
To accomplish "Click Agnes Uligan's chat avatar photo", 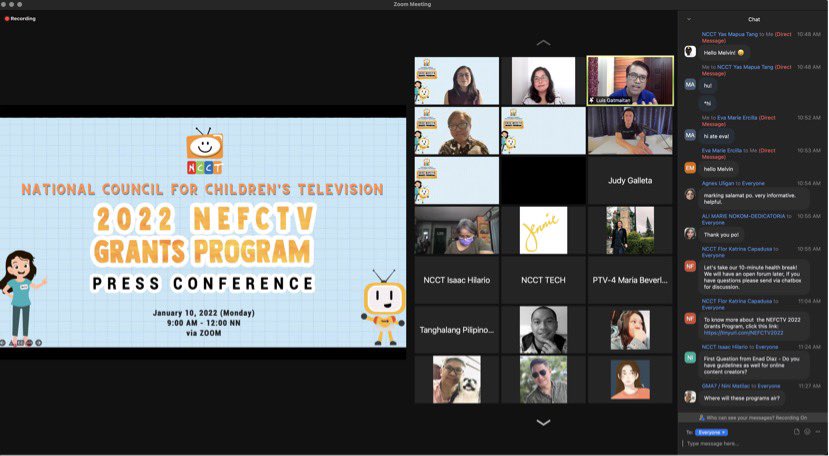I will pyautogui.click(x=690, y=195).
